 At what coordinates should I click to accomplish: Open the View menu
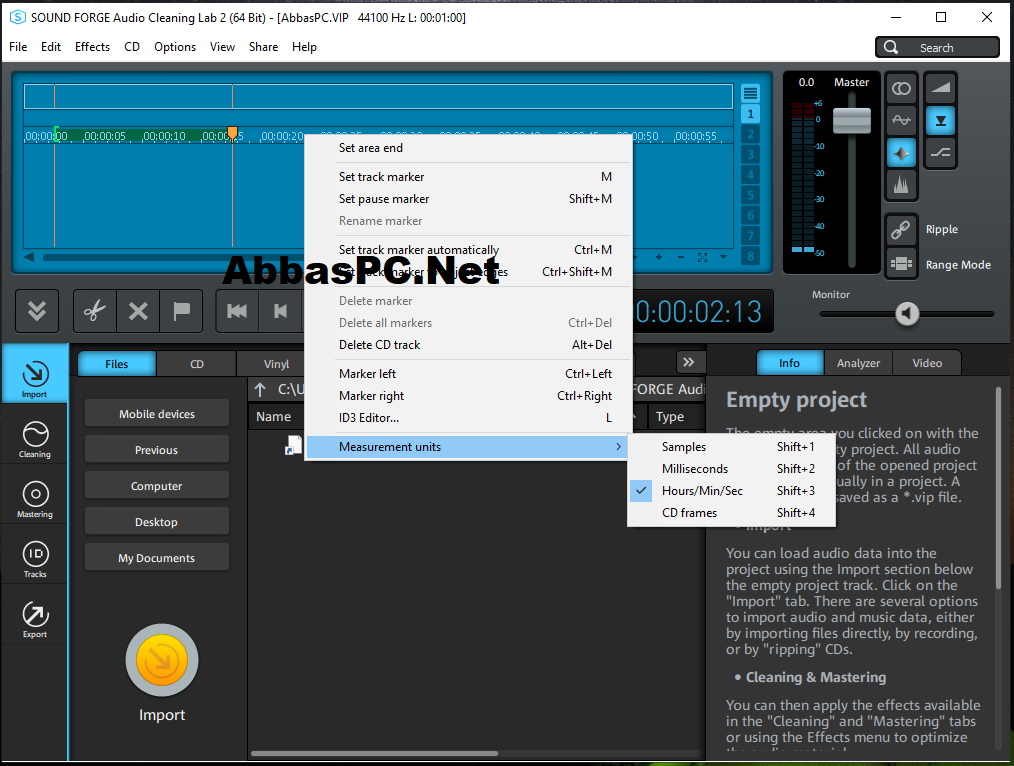(x=222, y=47)
